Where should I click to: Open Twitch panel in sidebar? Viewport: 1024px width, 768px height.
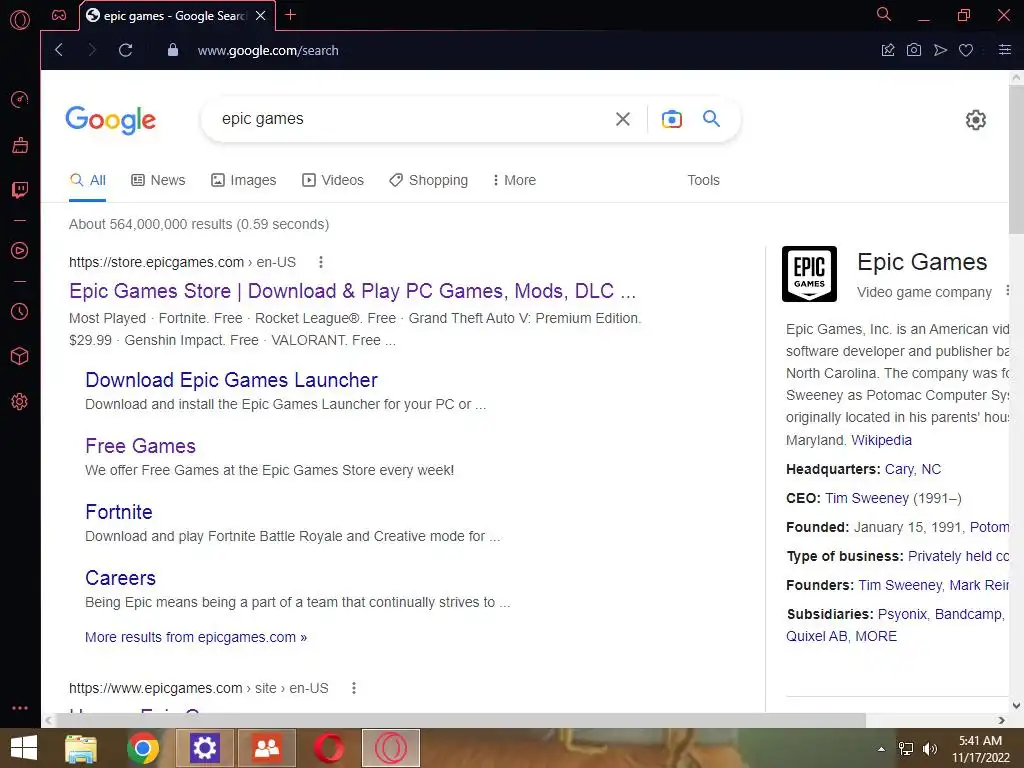(20, 190)
